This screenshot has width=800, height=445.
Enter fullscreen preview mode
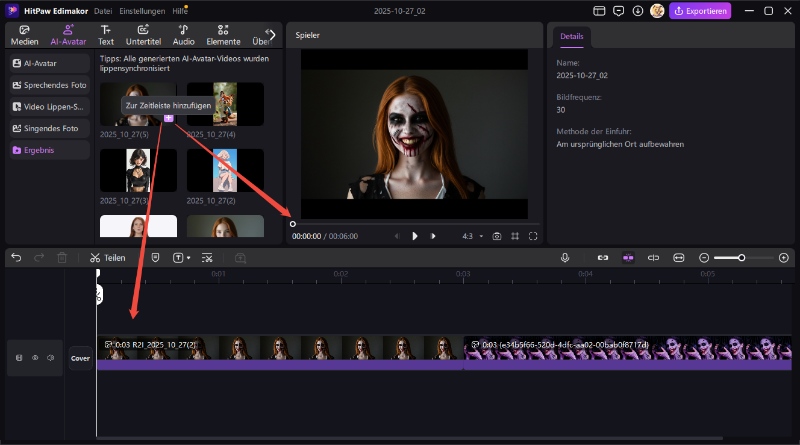coord(533,236)
